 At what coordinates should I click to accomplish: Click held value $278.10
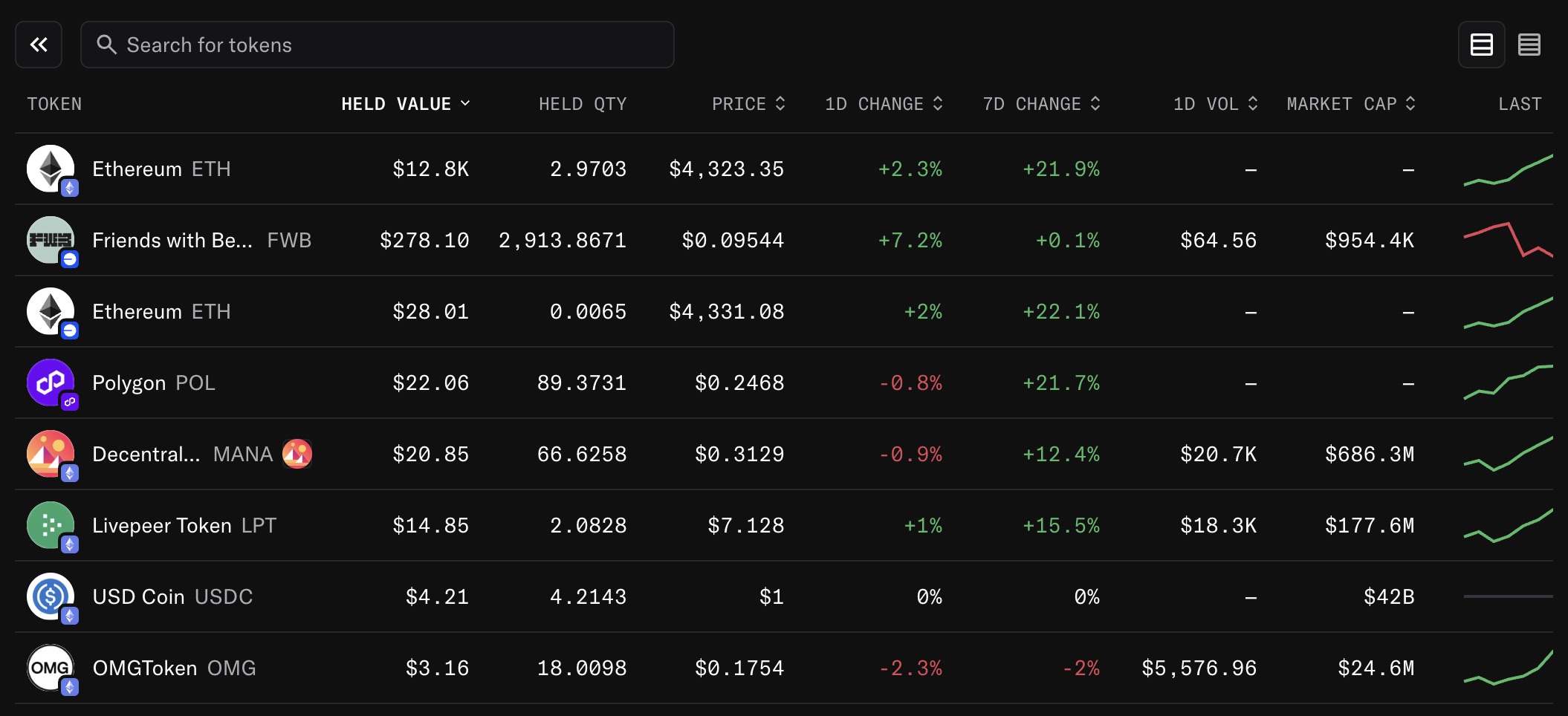pyautogui.click(x=424, y=241)
